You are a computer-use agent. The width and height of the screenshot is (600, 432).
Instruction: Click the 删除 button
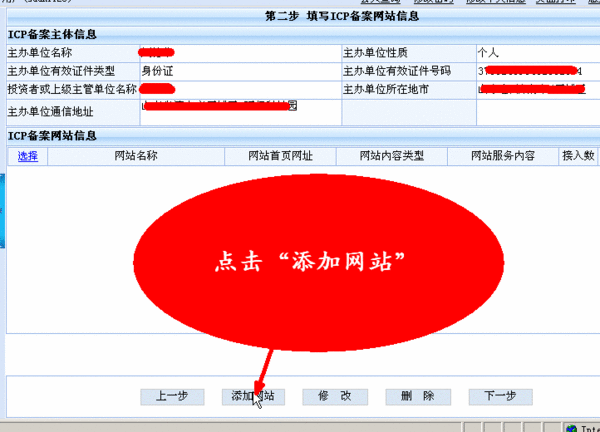point(418,397)
